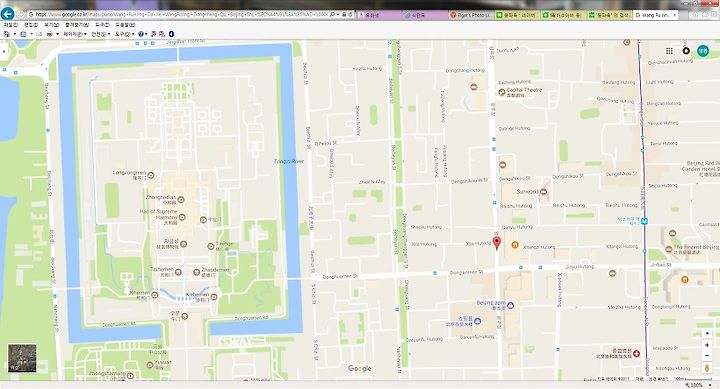
Task: Click the Print icon in command bar
Action: click(x=50, y=34)
